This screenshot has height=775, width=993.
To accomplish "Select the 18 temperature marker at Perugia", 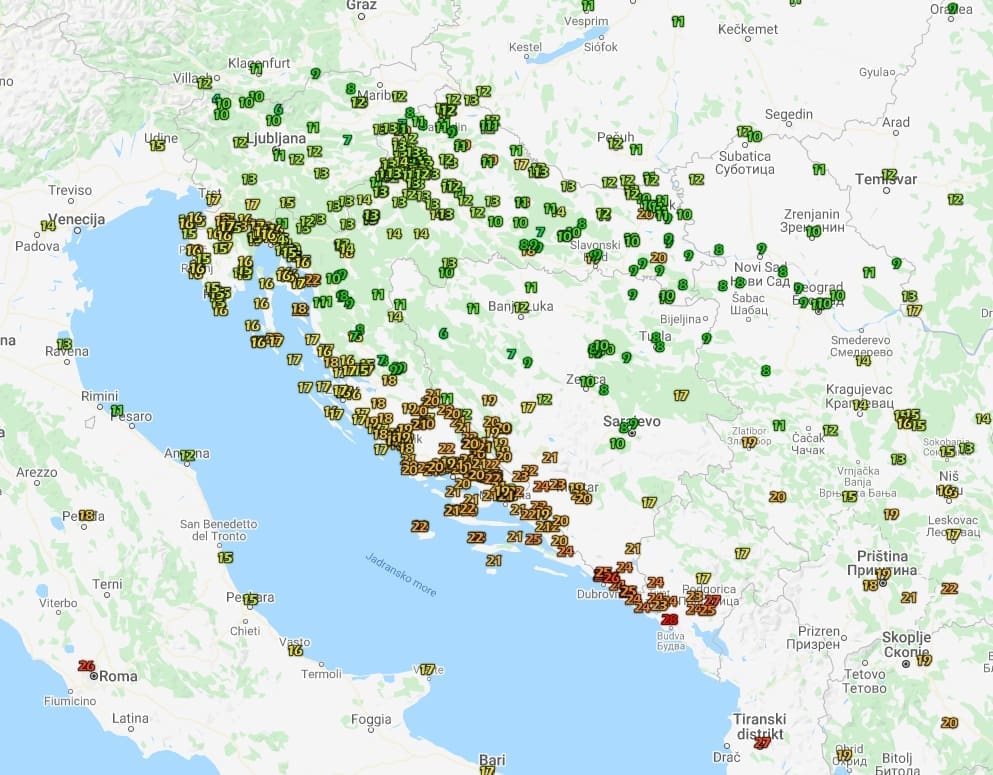I will coord(86,516).
